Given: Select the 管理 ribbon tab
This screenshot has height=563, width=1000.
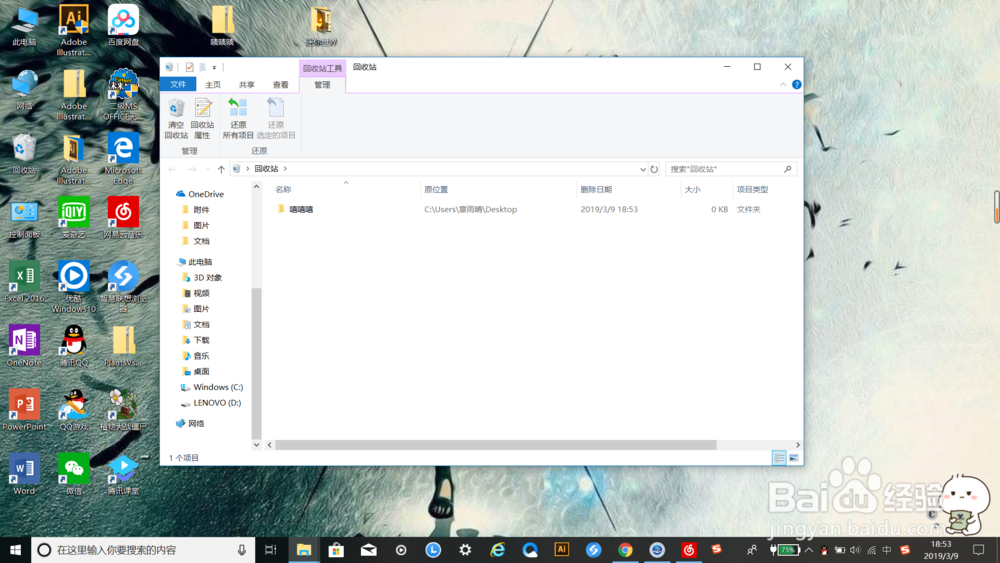Looking at the screenshot, I should [x=322, y=85].
